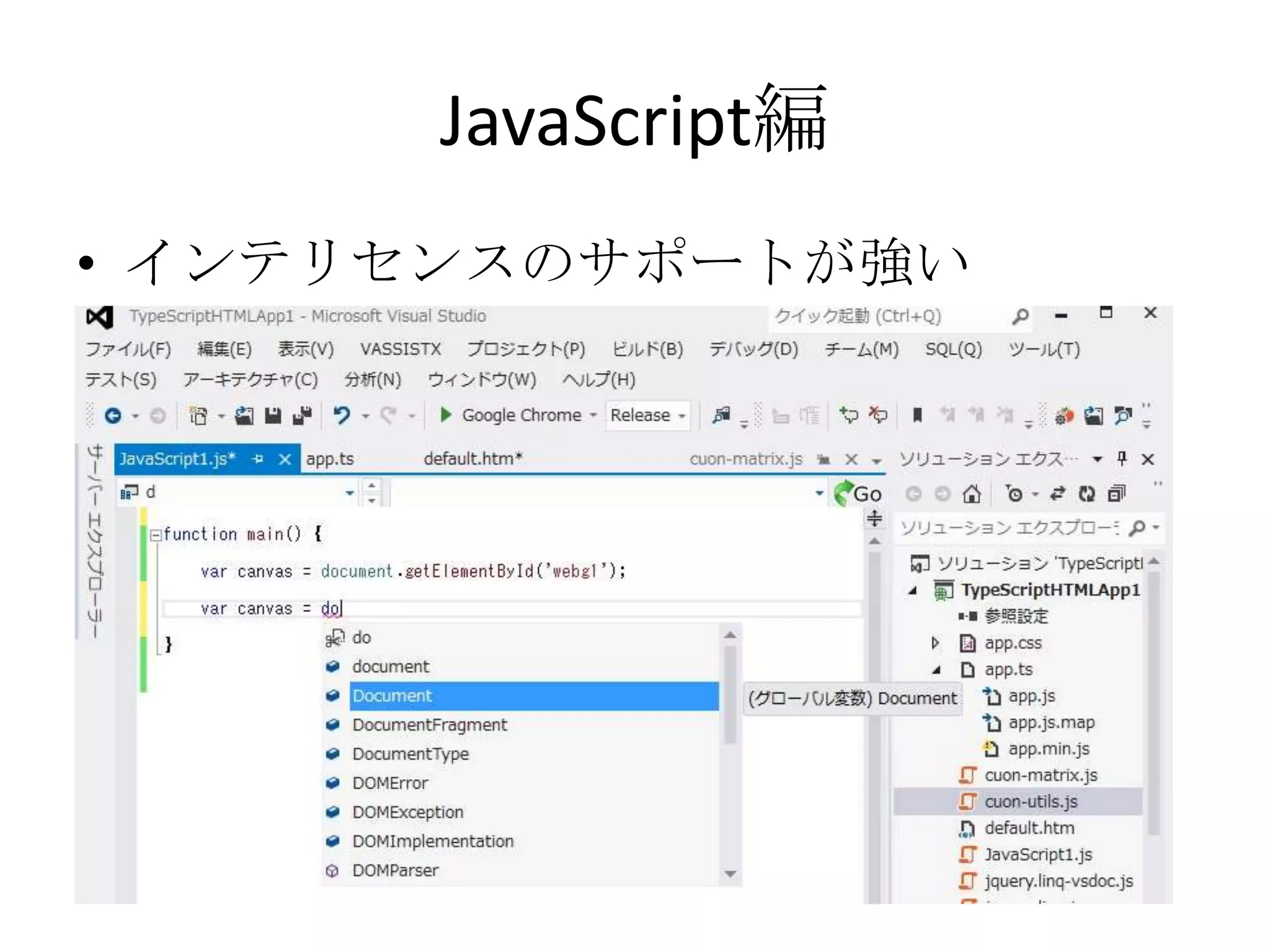Screen dimensions: 1270x952
Task: Click the Open File toolbar icon
Action: [x=244, y=415]
